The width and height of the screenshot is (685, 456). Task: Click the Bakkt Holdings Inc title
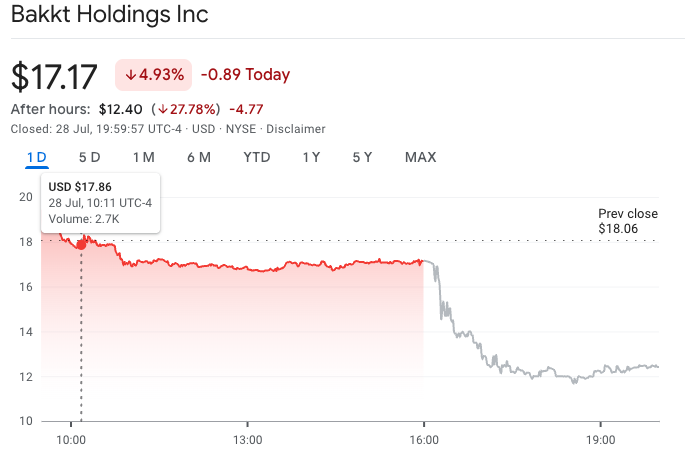point(112,17)
